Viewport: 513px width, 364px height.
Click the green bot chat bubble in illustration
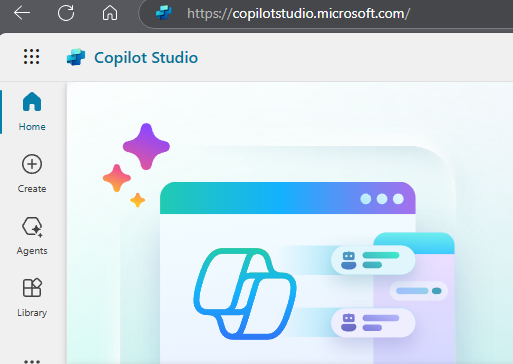point(373,260)
